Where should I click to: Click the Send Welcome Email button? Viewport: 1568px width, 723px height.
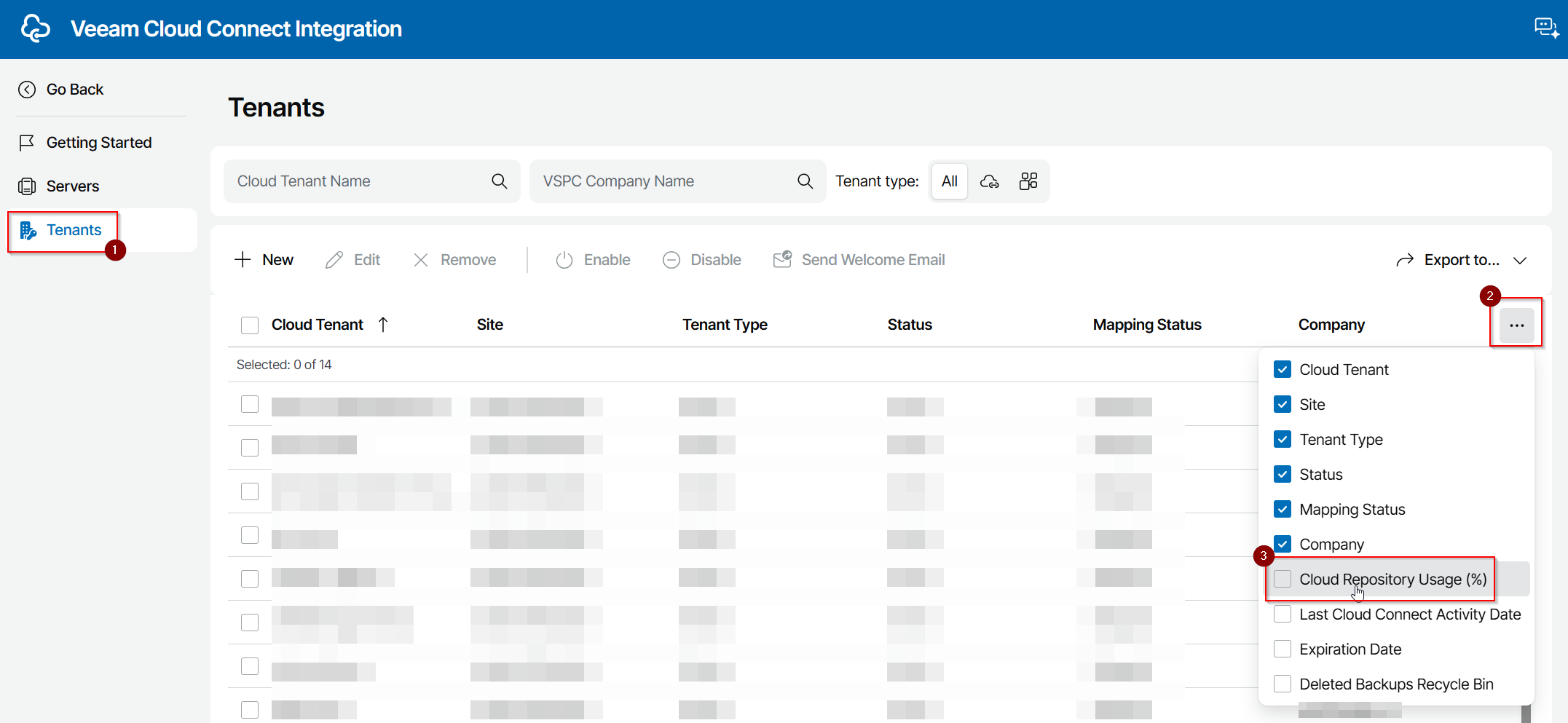pos(859,260)
